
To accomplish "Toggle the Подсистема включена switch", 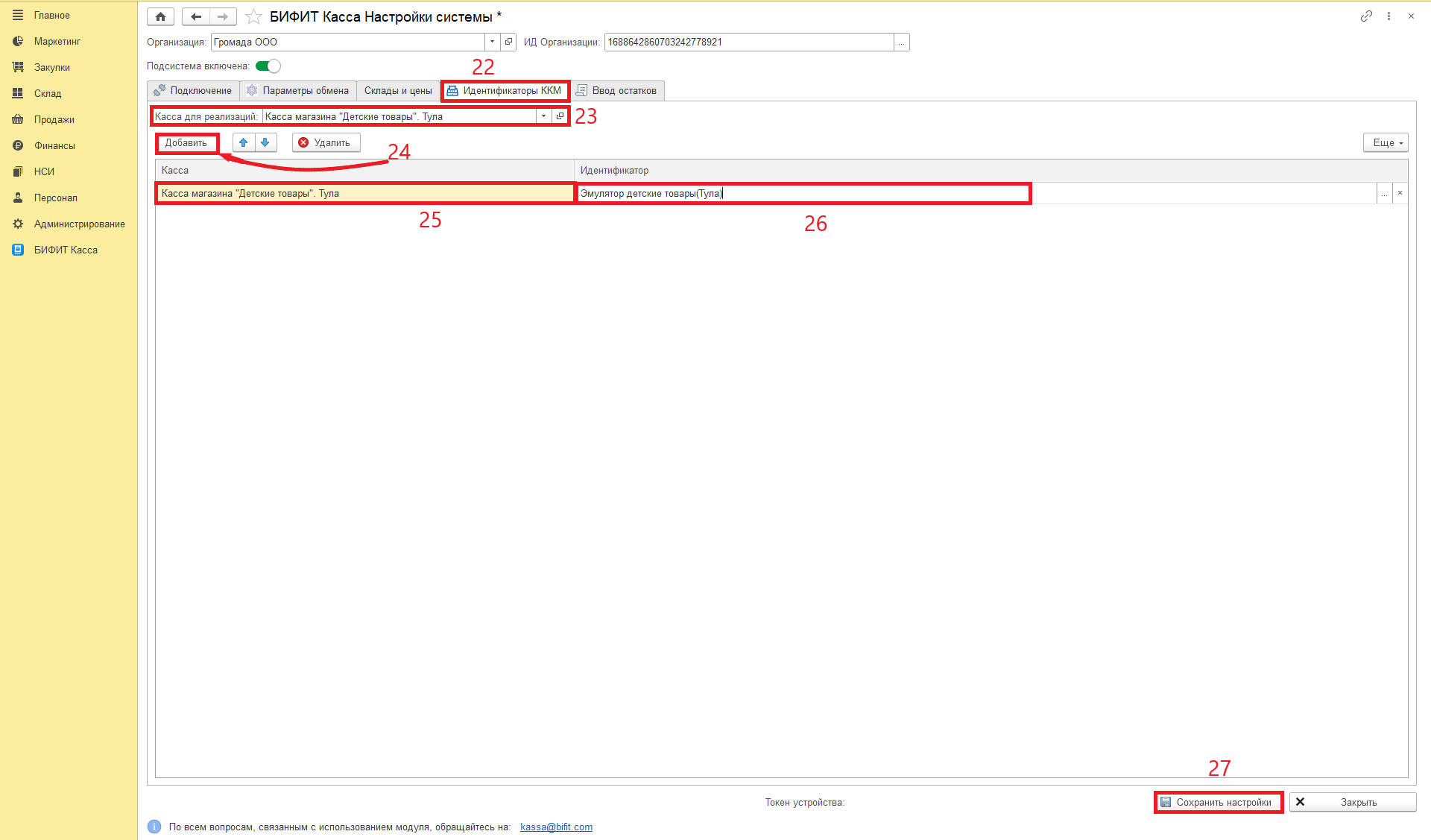I will (268, 66).
